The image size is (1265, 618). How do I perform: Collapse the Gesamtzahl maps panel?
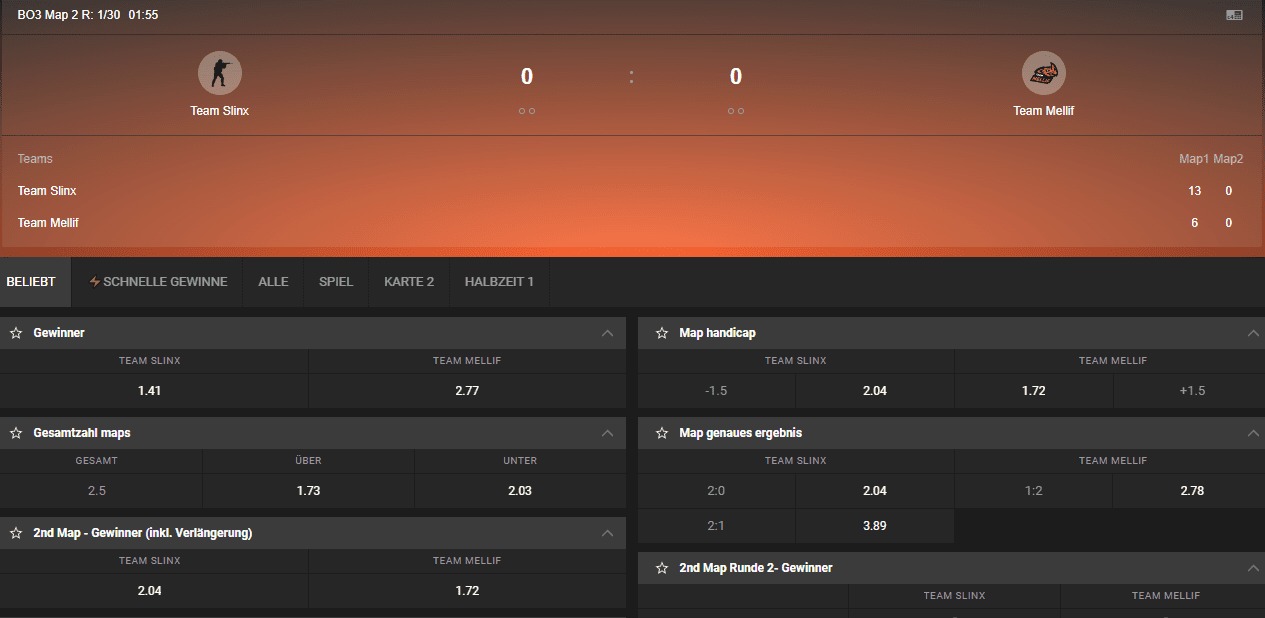coord(607,433)
